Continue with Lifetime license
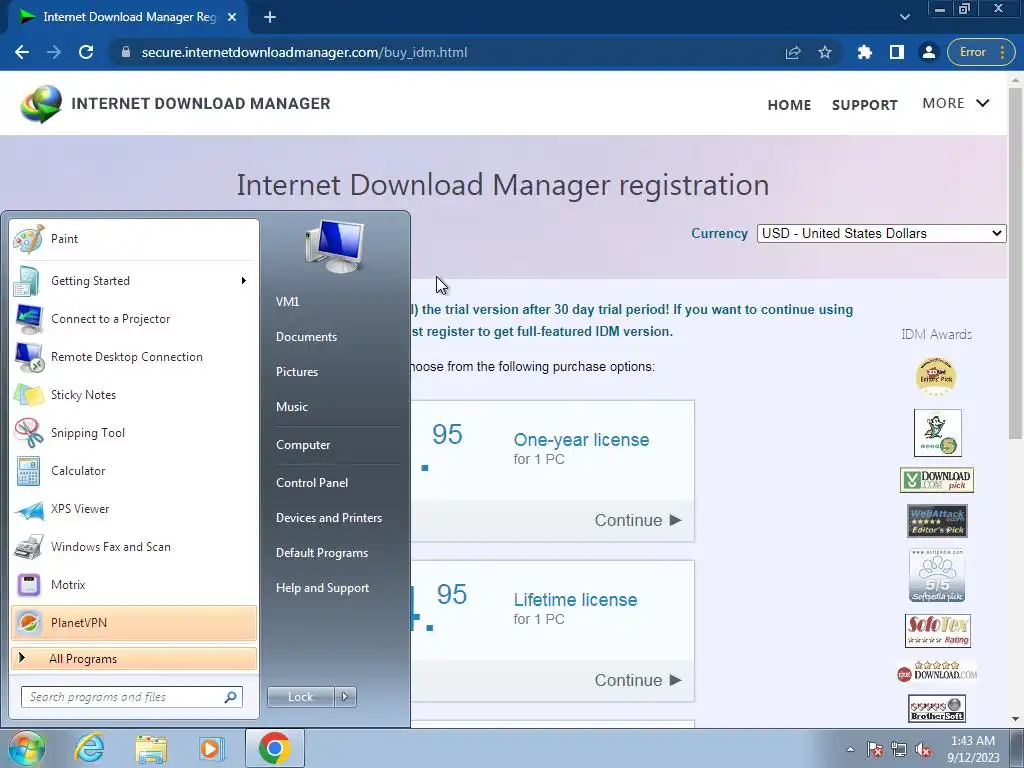This screenshot has height=768, width=1024. point(637,680)
